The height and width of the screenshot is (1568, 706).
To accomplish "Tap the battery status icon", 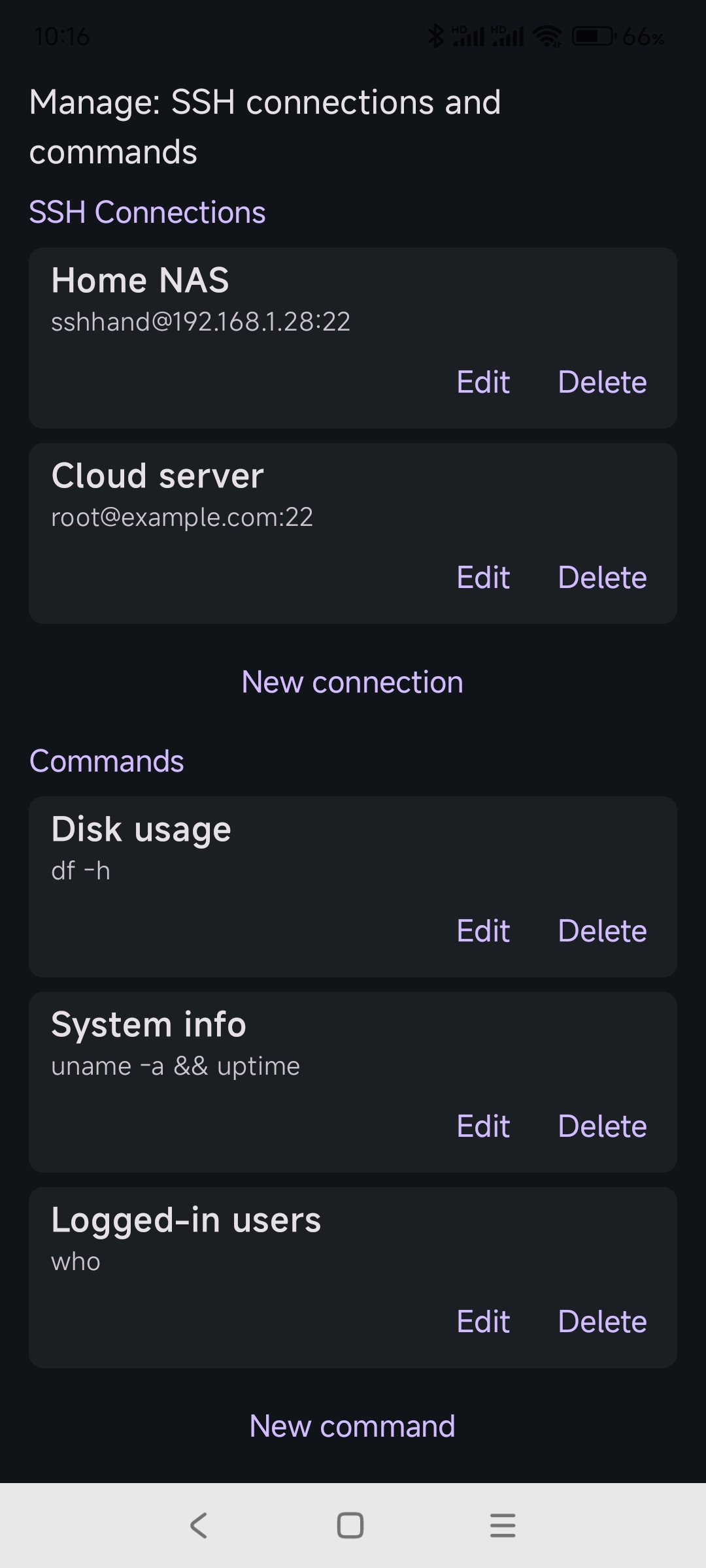I will click(x=594, y=37).
